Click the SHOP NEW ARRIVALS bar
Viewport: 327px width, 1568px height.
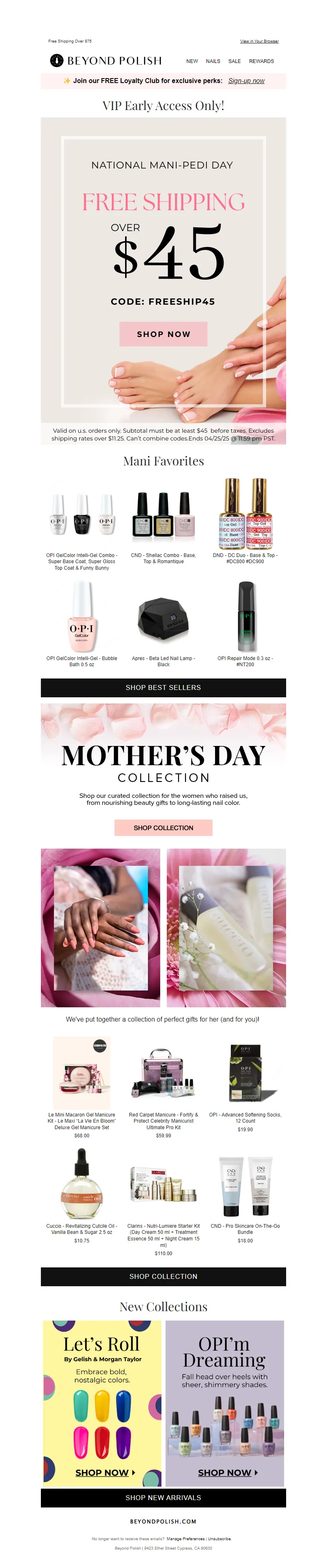163,1497
